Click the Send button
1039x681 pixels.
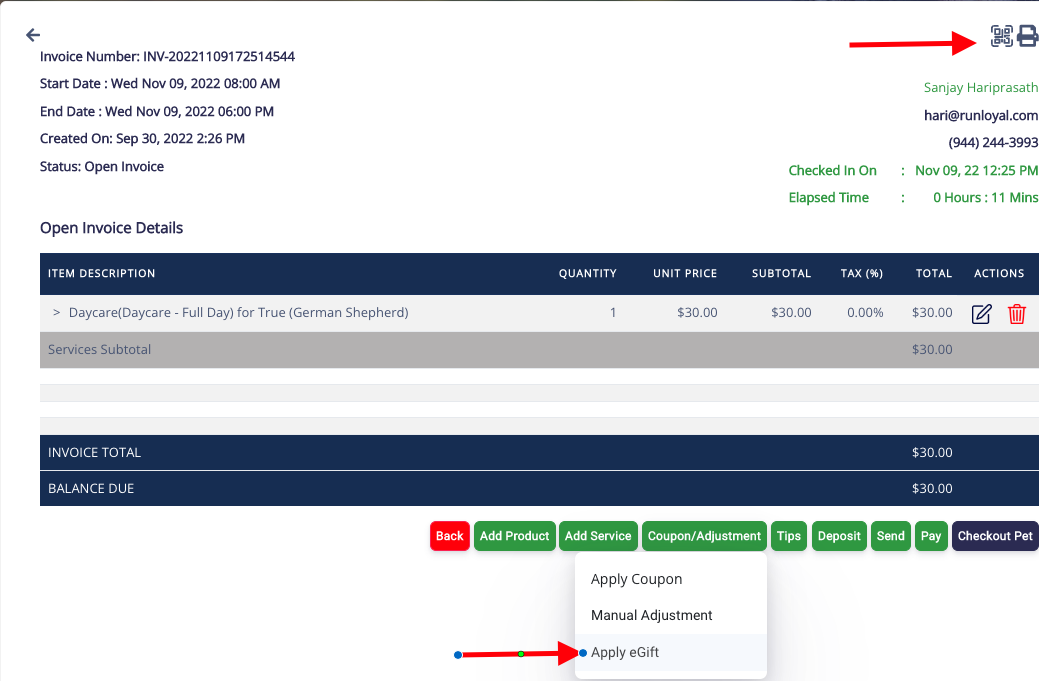click(891, 536)
